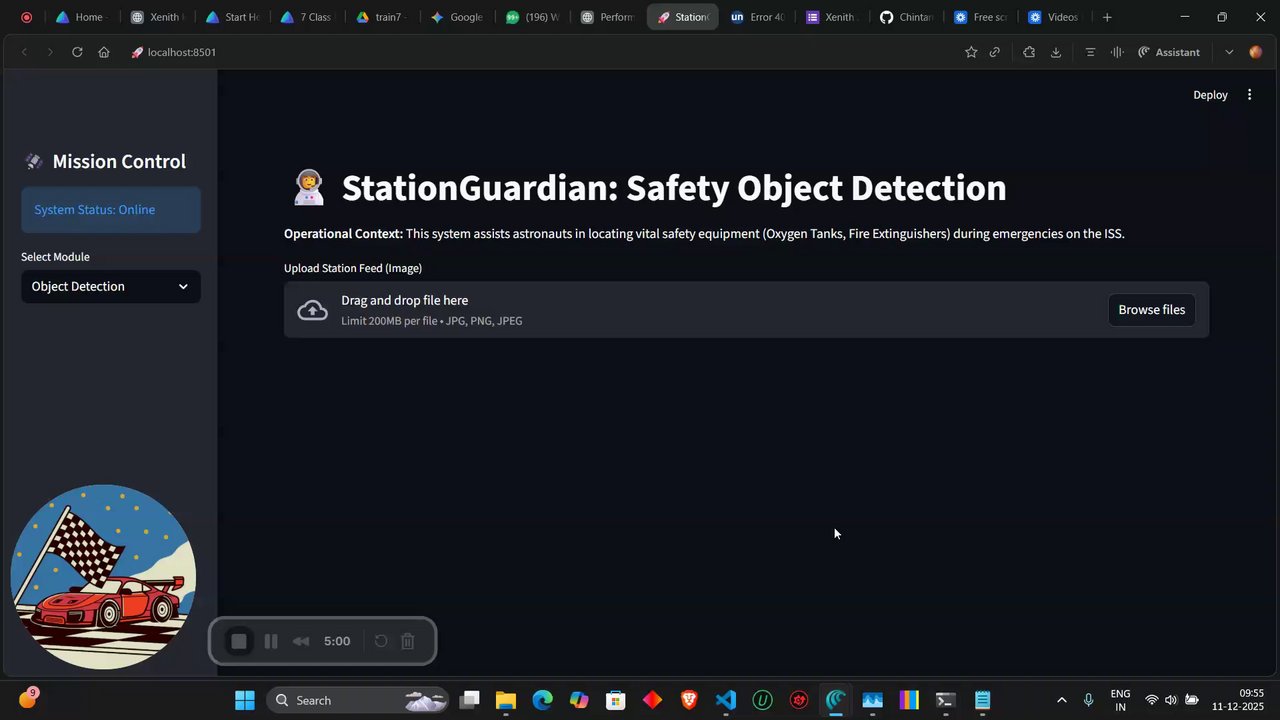Bookmark this page with the star icon
The width and height of the screenshot is (1280, 720).
[x=970, y=52]
